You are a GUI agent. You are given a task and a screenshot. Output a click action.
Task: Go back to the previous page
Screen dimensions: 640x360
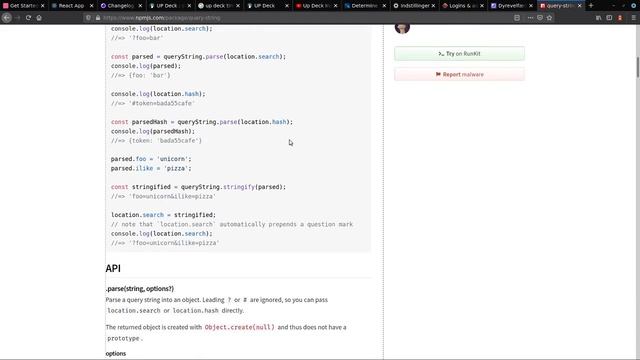7,18
